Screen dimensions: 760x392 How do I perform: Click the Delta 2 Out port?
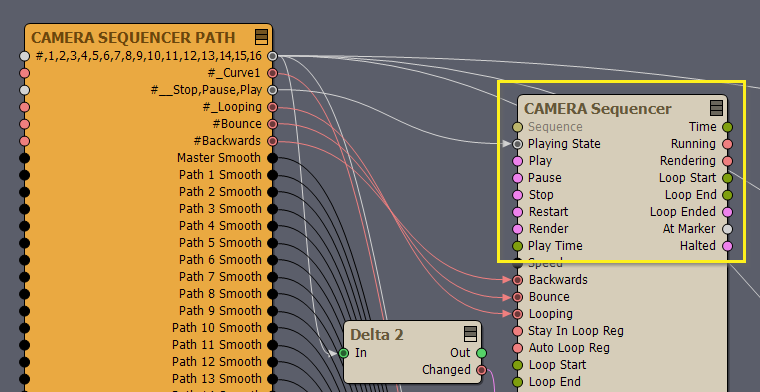pyautogui.click(x=481, y=353)
